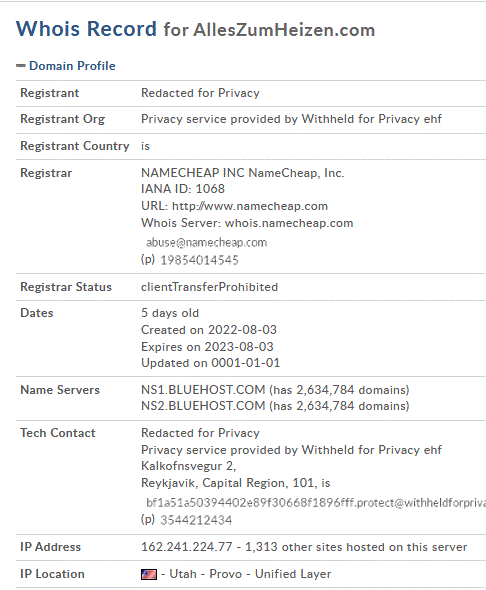Click the Registrant Org privacy service value
This screenshot has height=590, width=486.
(x=291, y=119)
